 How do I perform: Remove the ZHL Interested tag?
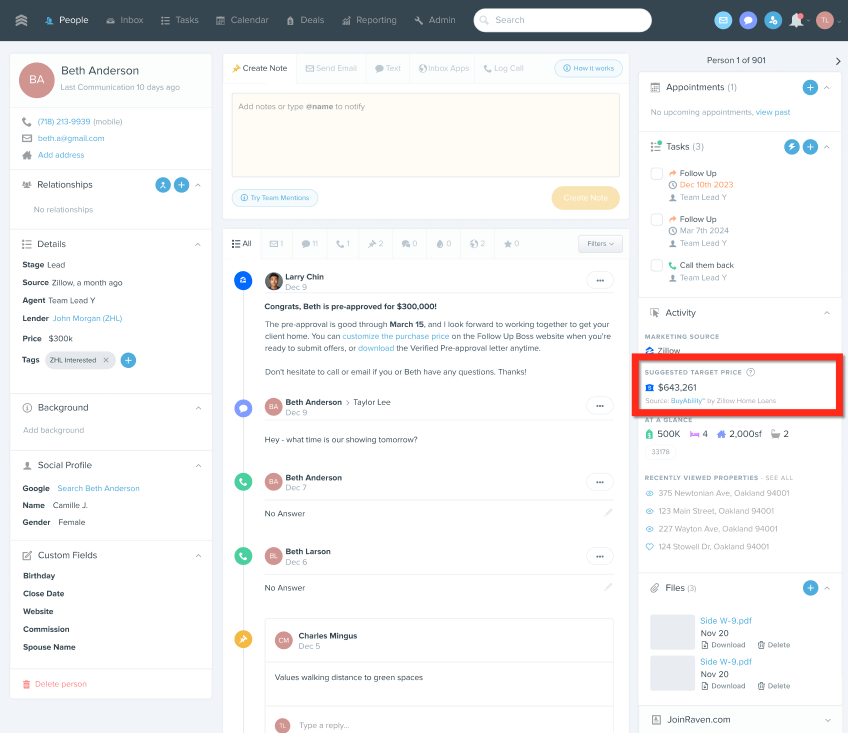106,360
